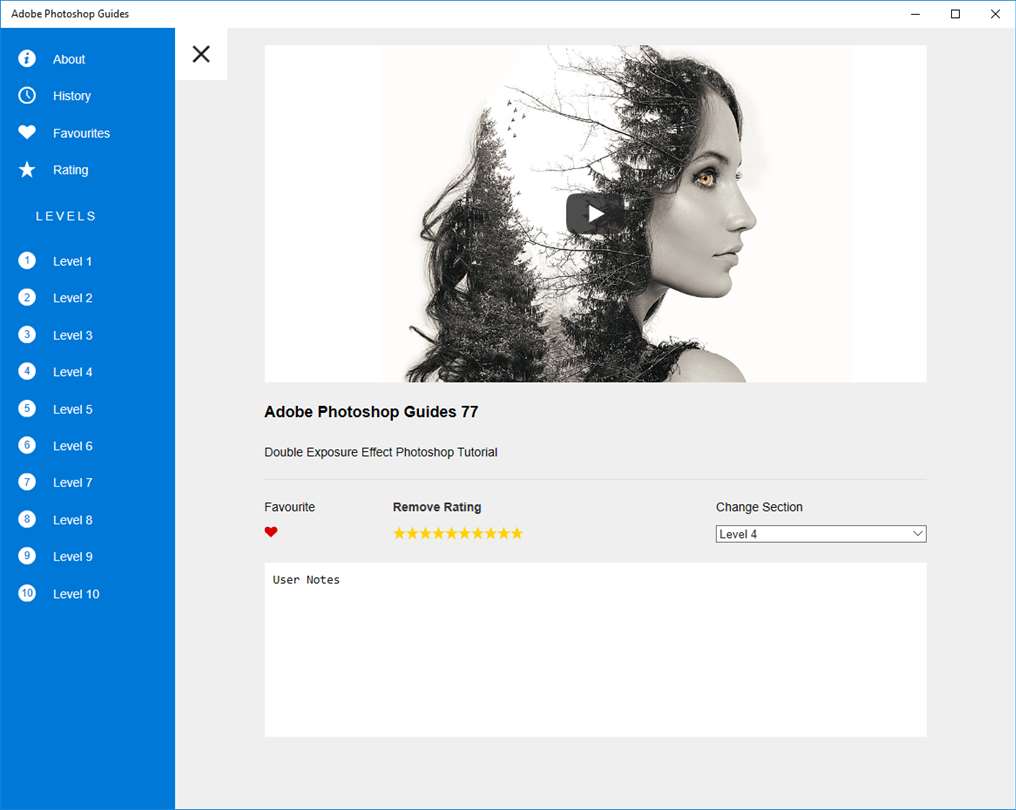This screenshot has width=1016, height=810.
Task: Go to Level 2 section
Action: coord(73,298)
